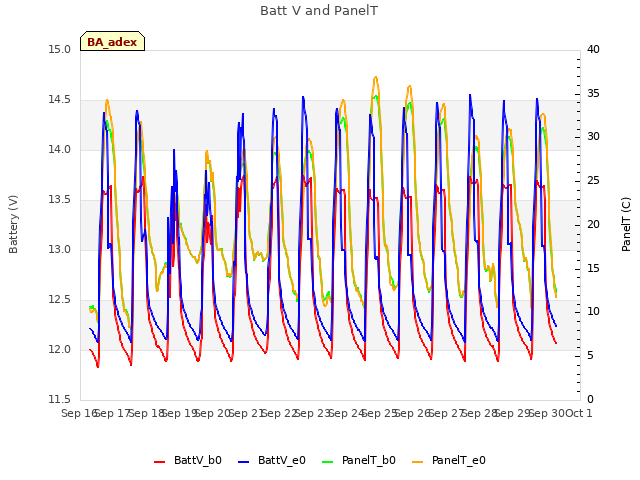Click the 25 right axis tick label
Viewport: 640px width, 480px height.
(593, 180)
